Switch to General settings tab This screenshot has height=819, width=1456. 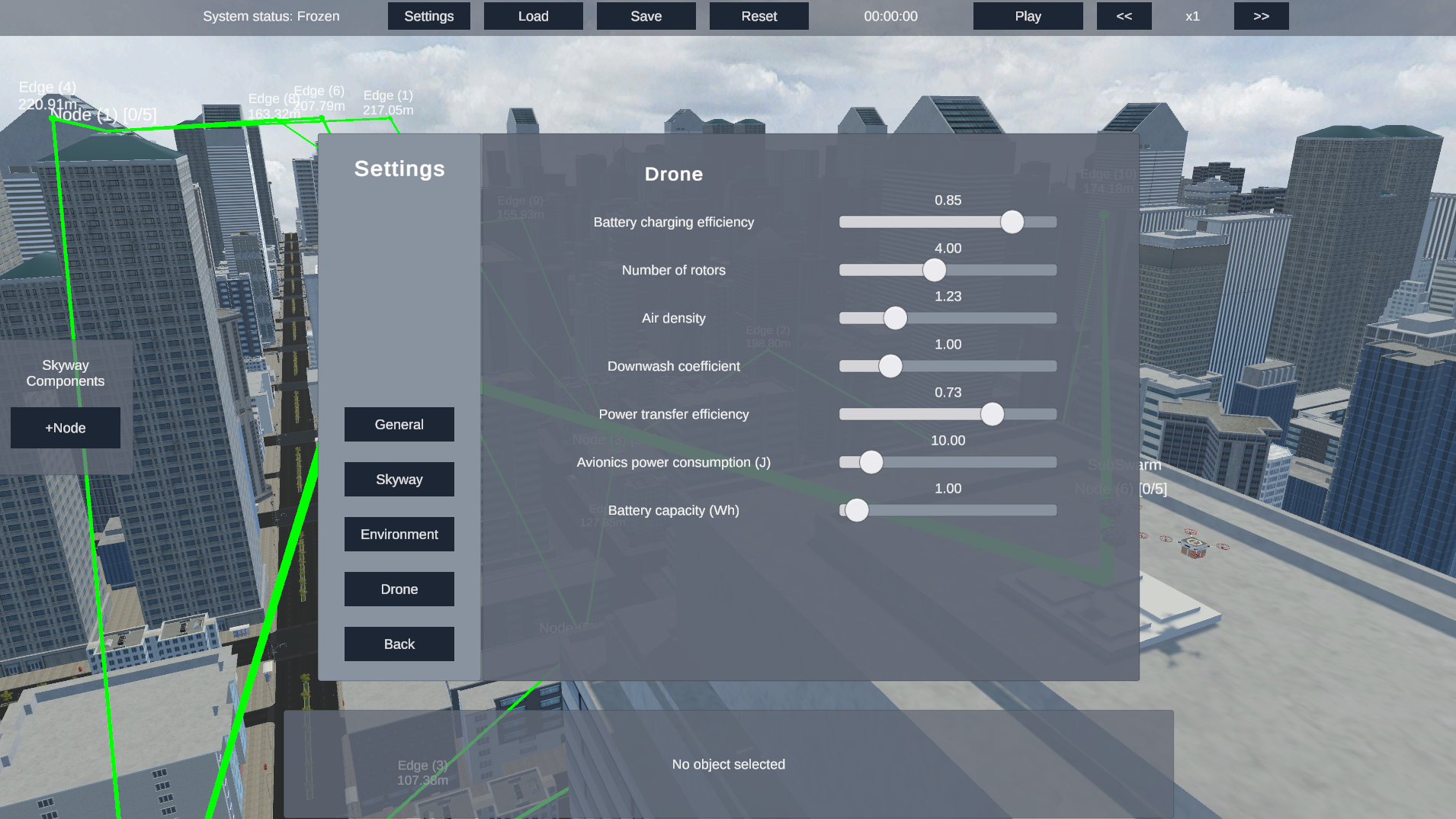tap(399, 424)
